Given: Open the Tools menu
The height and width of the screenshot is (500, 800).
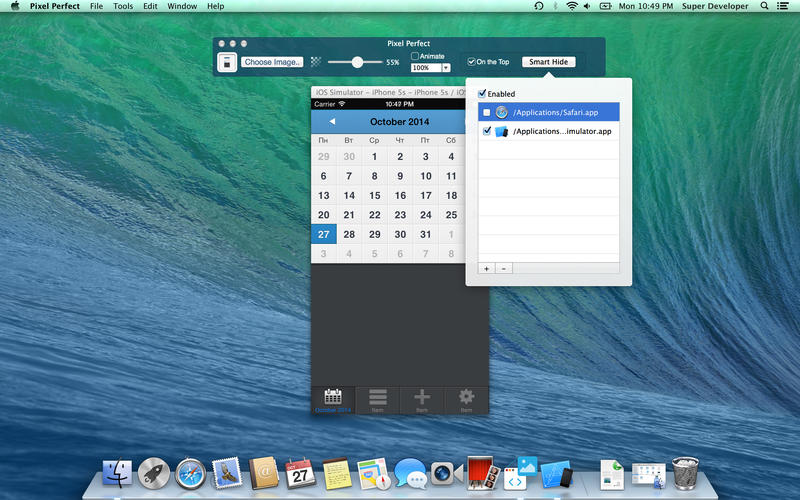Looking at the screenshot, I should coord(123,6).
